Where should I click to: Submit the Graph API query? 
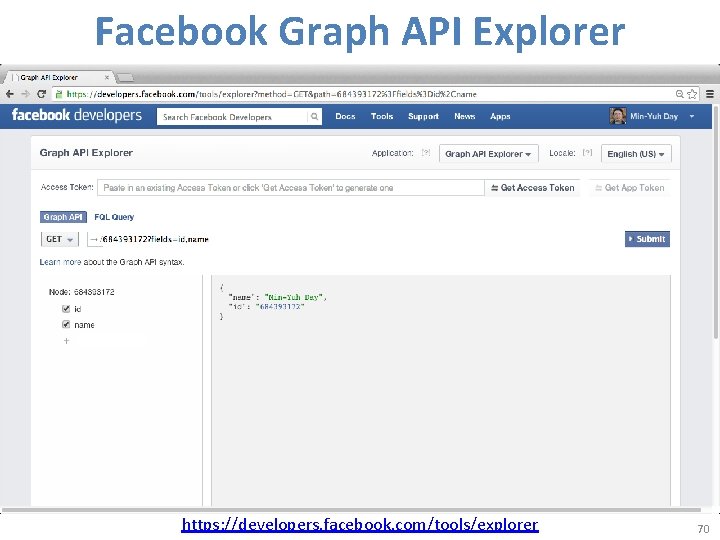point(647,239)
